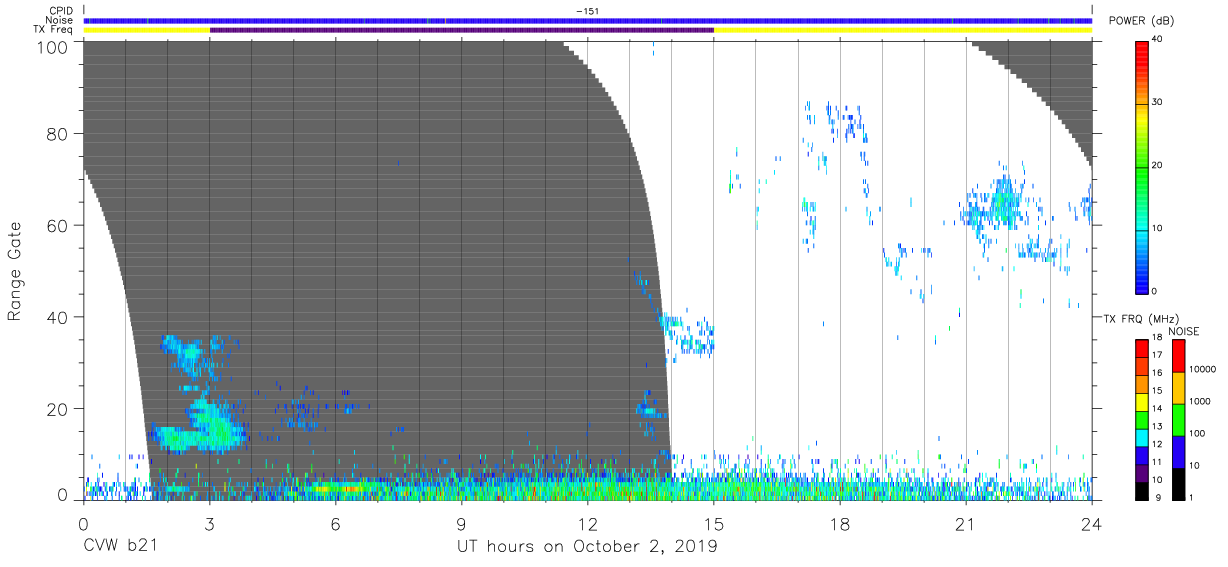Select the yellow 14-15 MHz TX FRQ swatch
This screenshot has height=567, width=1228.
1142,402
